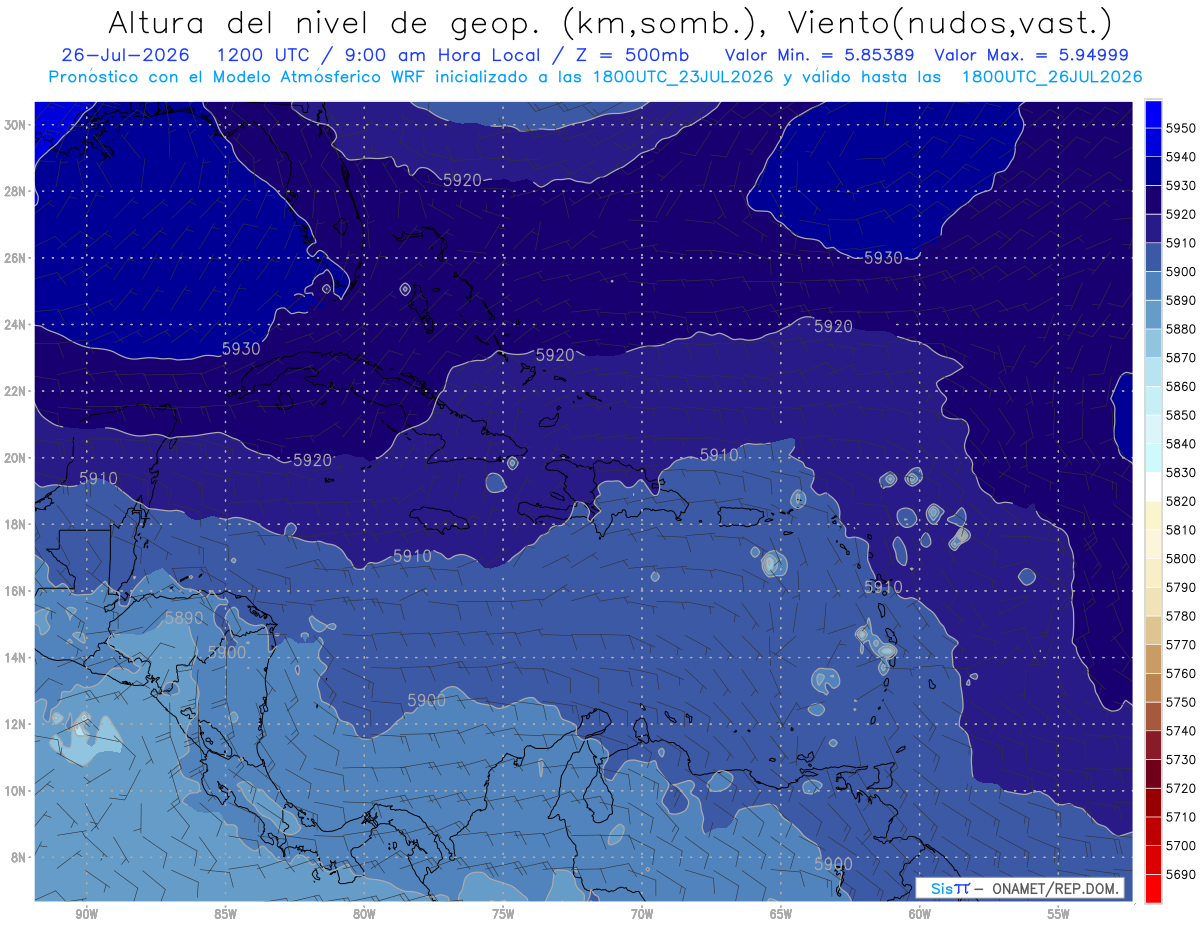Click the 5770 label on the color scale
The image size is (1200, 927).
[1180, 645]
